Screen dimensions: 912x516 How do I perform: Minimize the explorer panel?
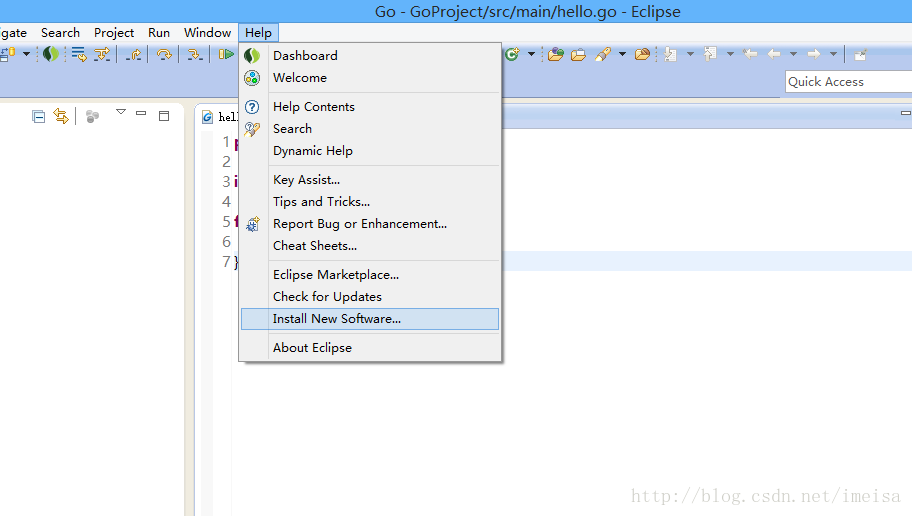[x=141, y=113]
